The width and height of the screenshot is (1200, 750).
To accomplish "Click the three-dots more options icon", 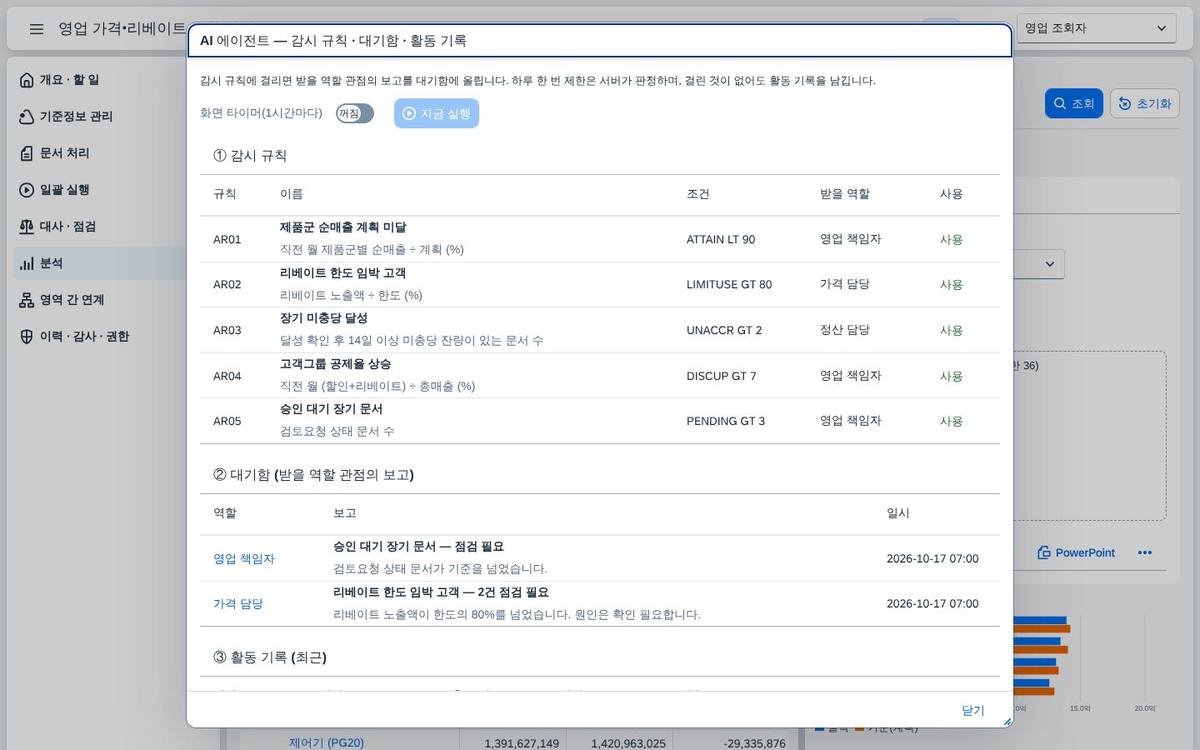I will click(x=1145, y=553).
